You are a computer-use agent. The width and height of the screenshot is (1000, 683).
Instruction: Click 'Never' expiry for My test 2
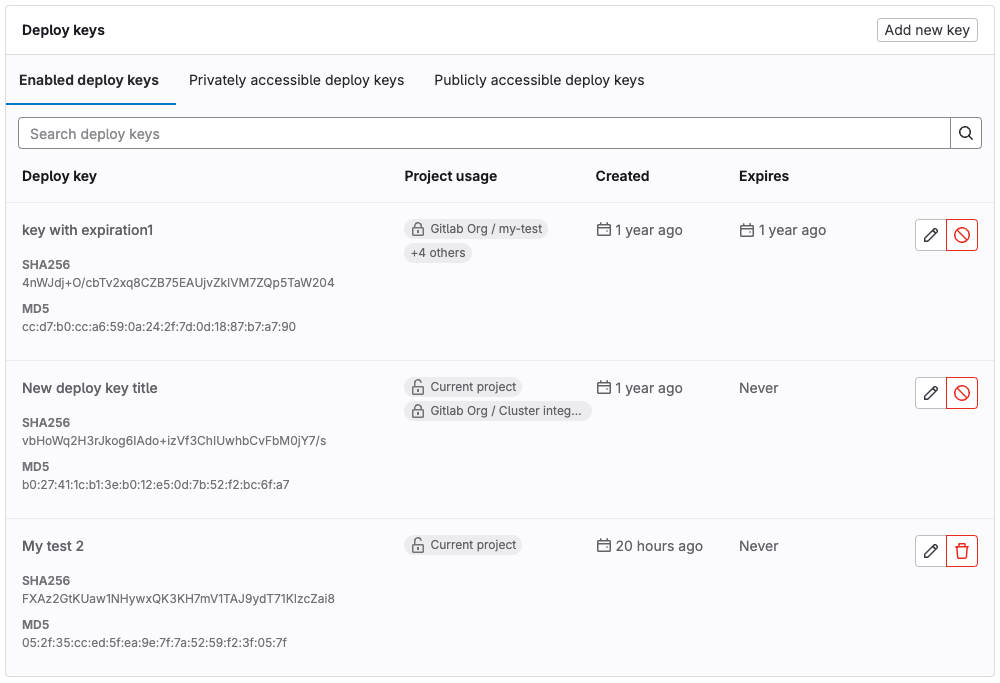coord(759,546)
